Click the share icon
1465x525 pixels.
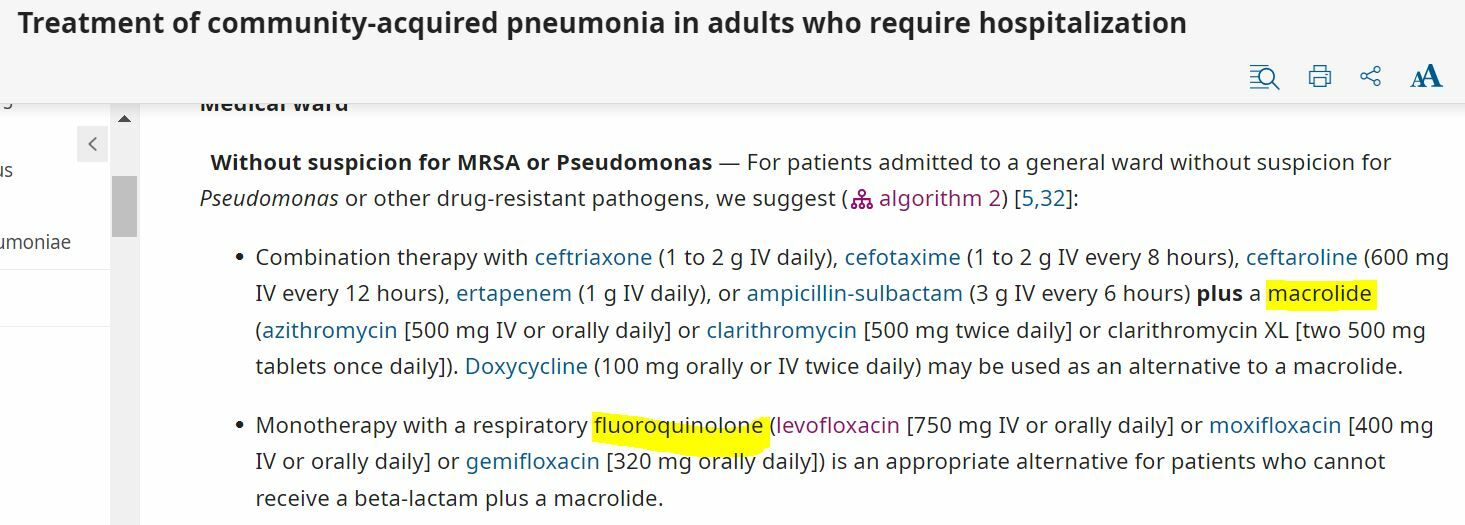[1371, 77]
